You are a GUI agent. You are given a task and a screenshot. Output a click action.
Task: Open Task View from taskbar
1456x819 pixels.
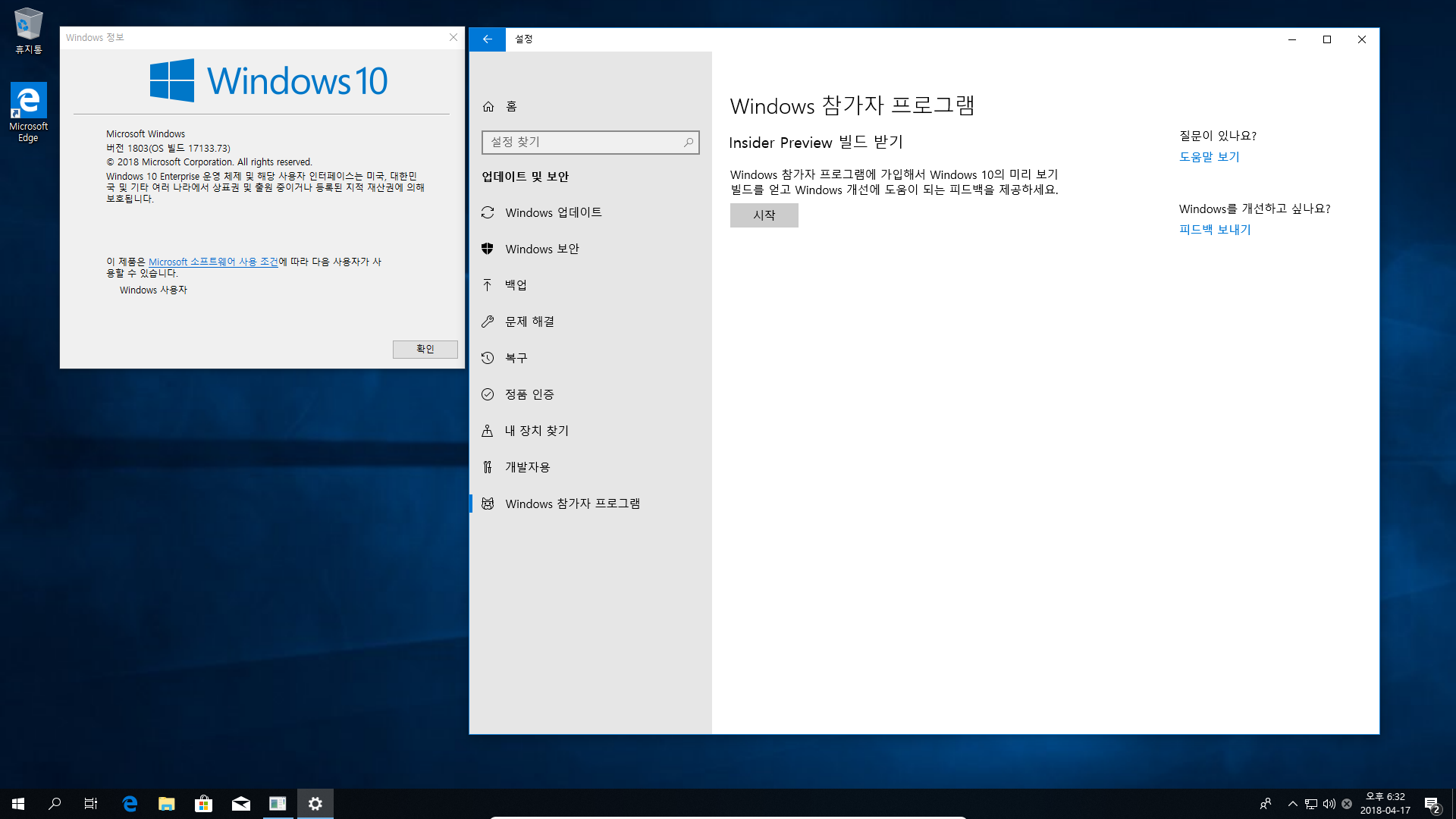click(91, 804)
